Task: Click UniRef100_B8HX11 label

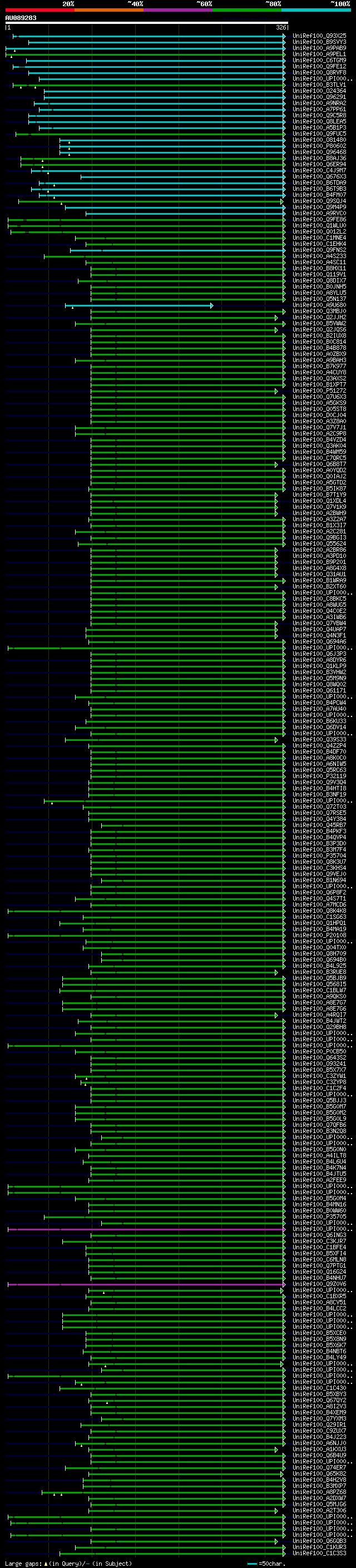Action: (319, 269)
